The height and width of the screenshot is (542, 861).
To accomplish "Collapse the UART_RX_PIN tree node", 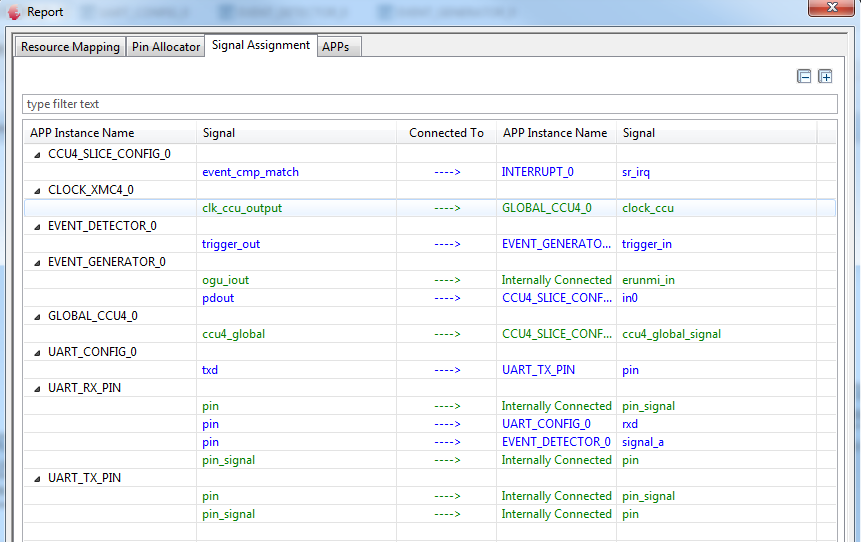I will pyautogui.click(x=37, y=389).
